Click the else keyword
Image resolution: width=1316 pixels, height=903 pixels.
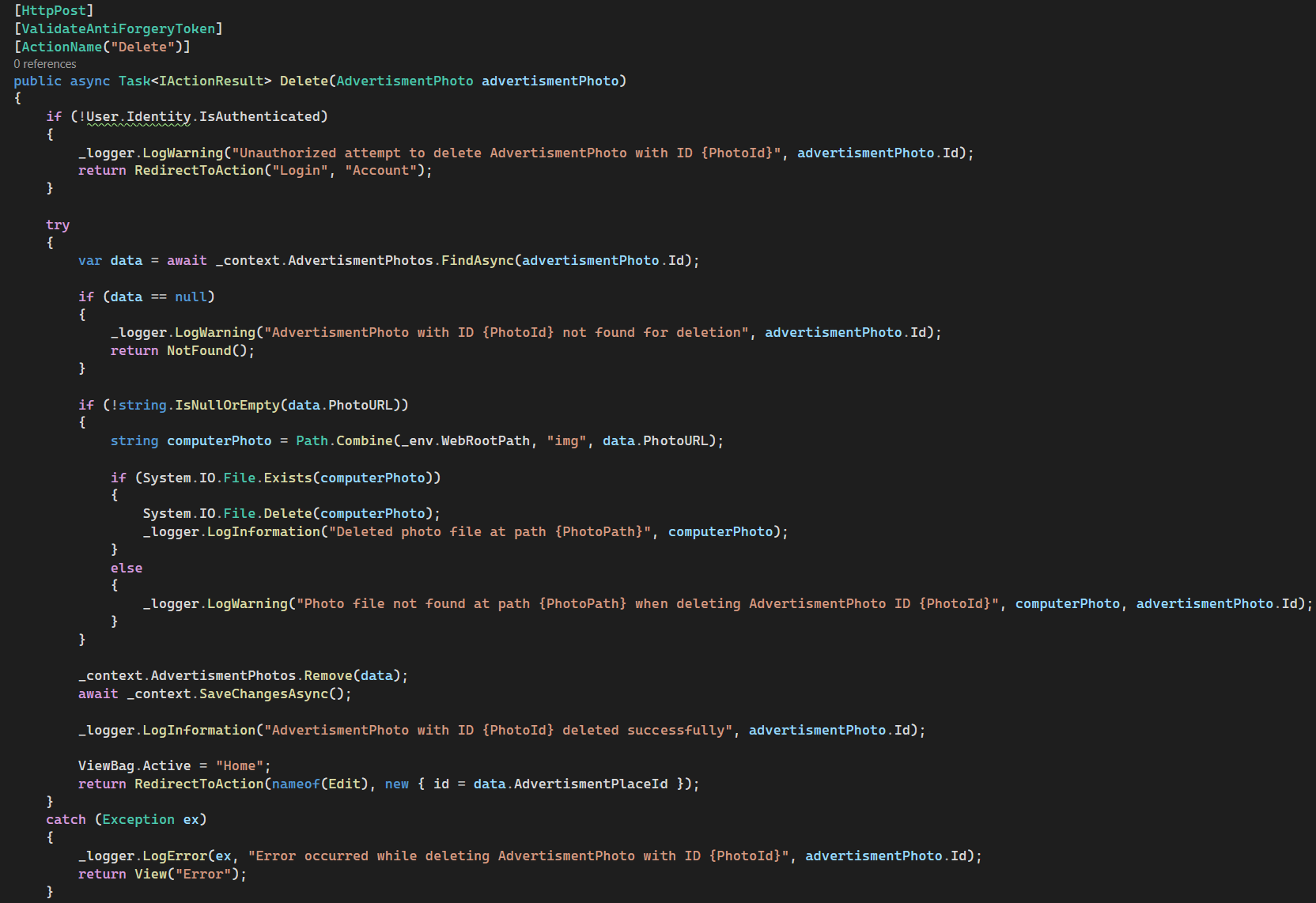click(x=127, y=568)
